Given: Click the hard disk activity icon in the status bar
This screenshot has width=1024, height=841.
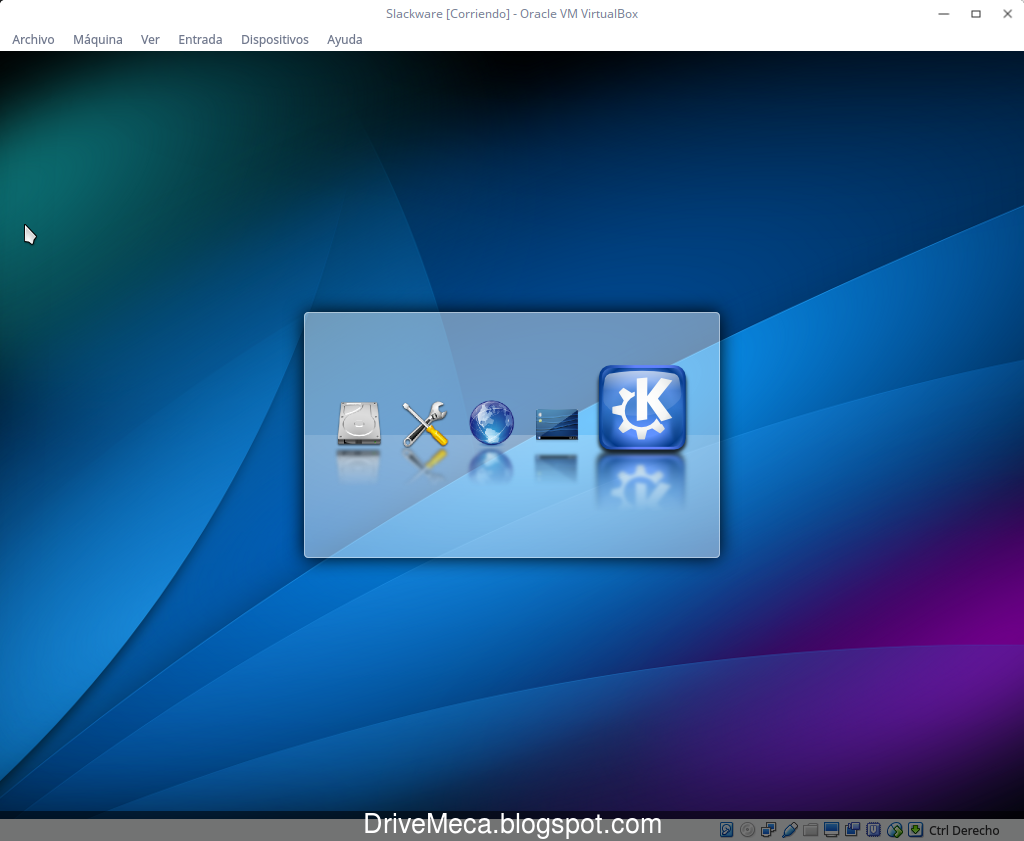Looking at the screenshot, I should (x=725, y=829).
